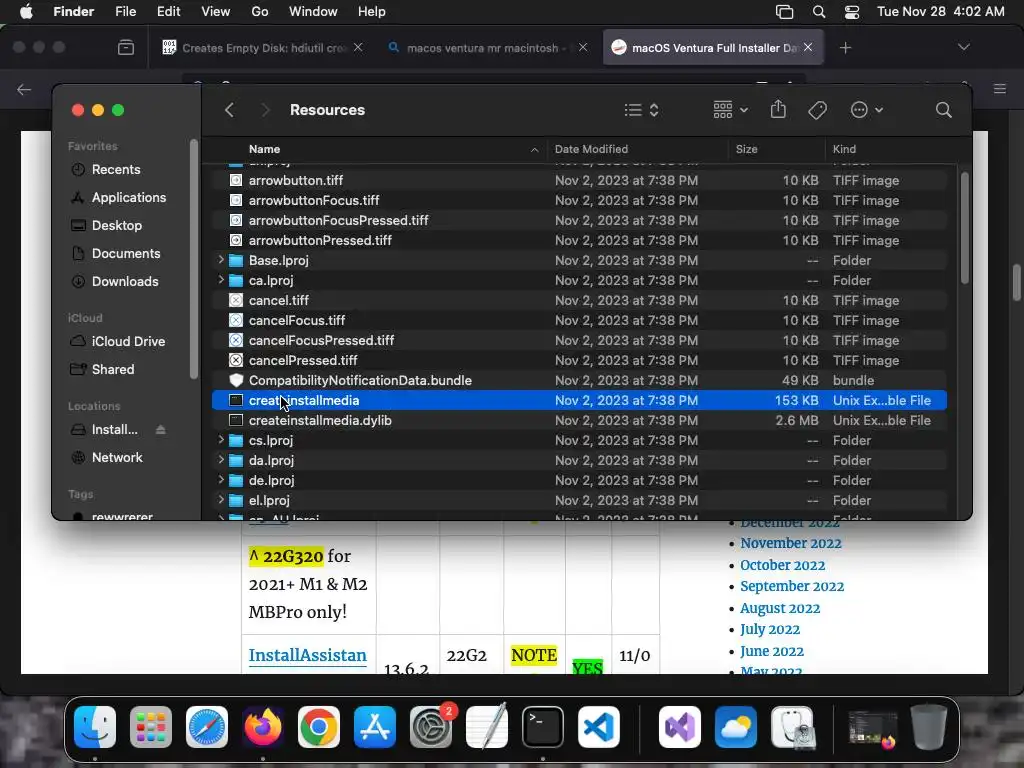1024x768 pixels.
Task: Expand the de.lproj folder
Action: (x=221, y=480)
